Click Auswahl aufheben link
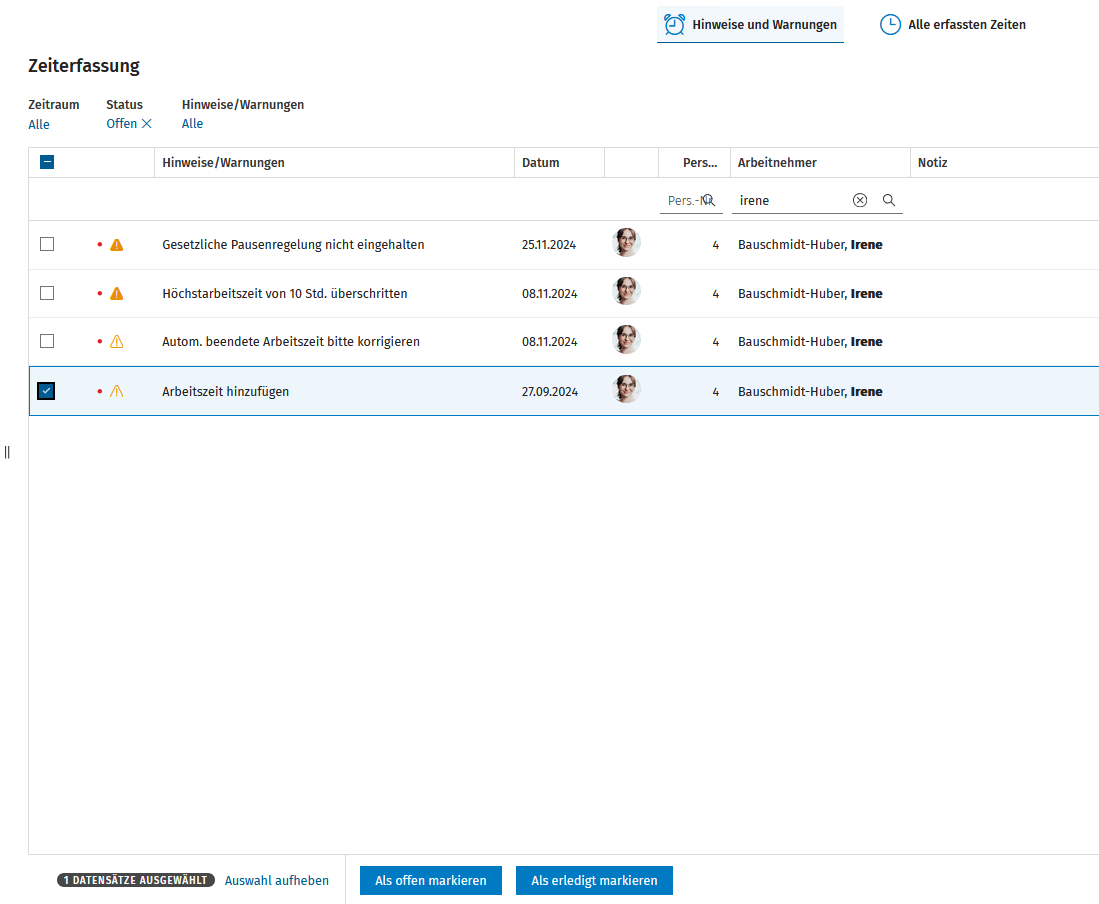 [x=276, y=881]
